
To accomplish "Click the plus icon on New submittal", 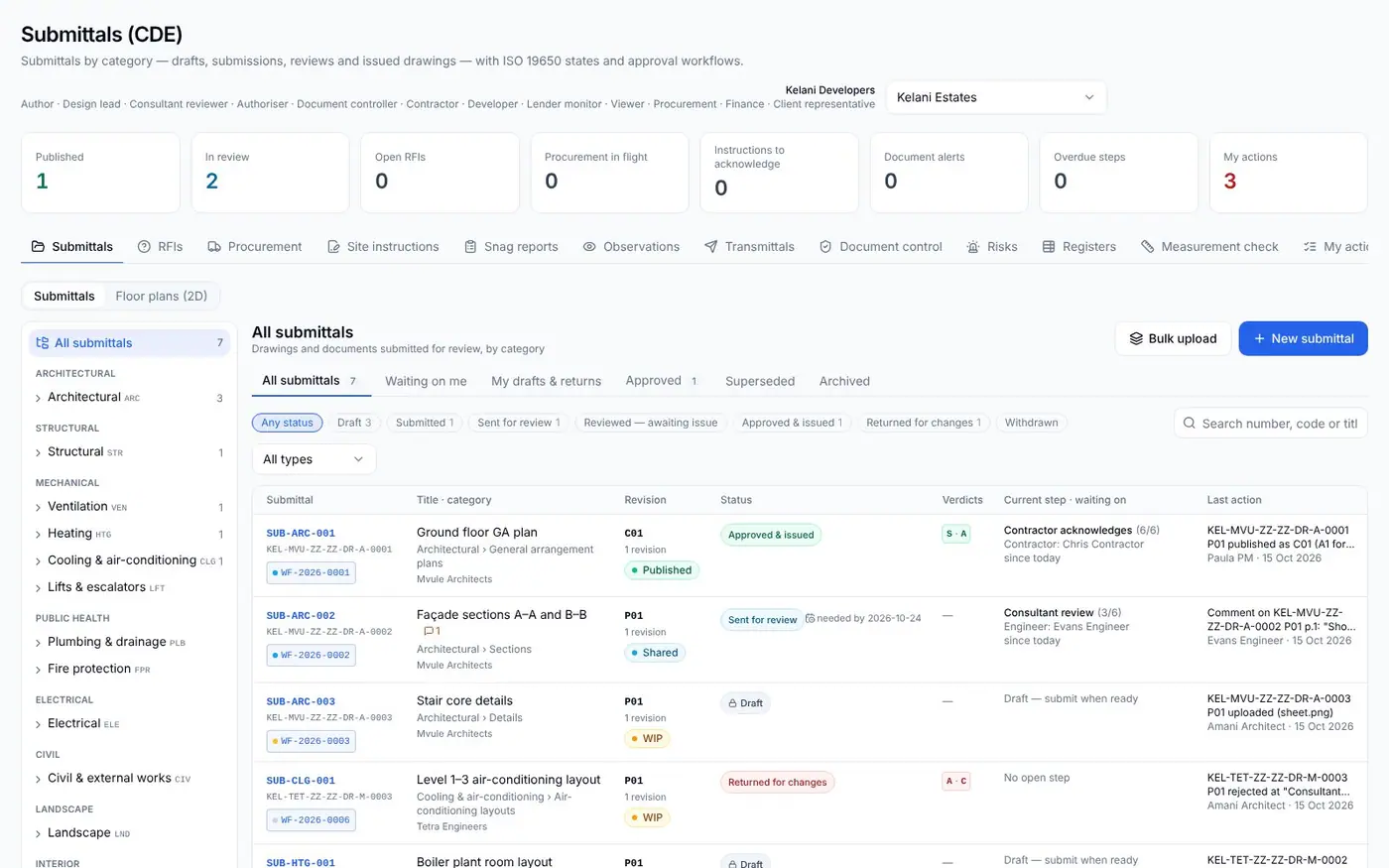I will 1259,338.
